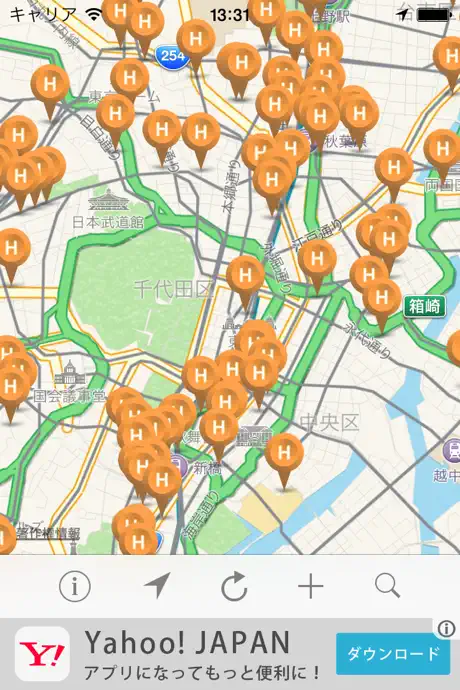Select the hotel pin over 千代田区 label's right side
Viewport: 460px width, 690px height.
pos(245,282)
